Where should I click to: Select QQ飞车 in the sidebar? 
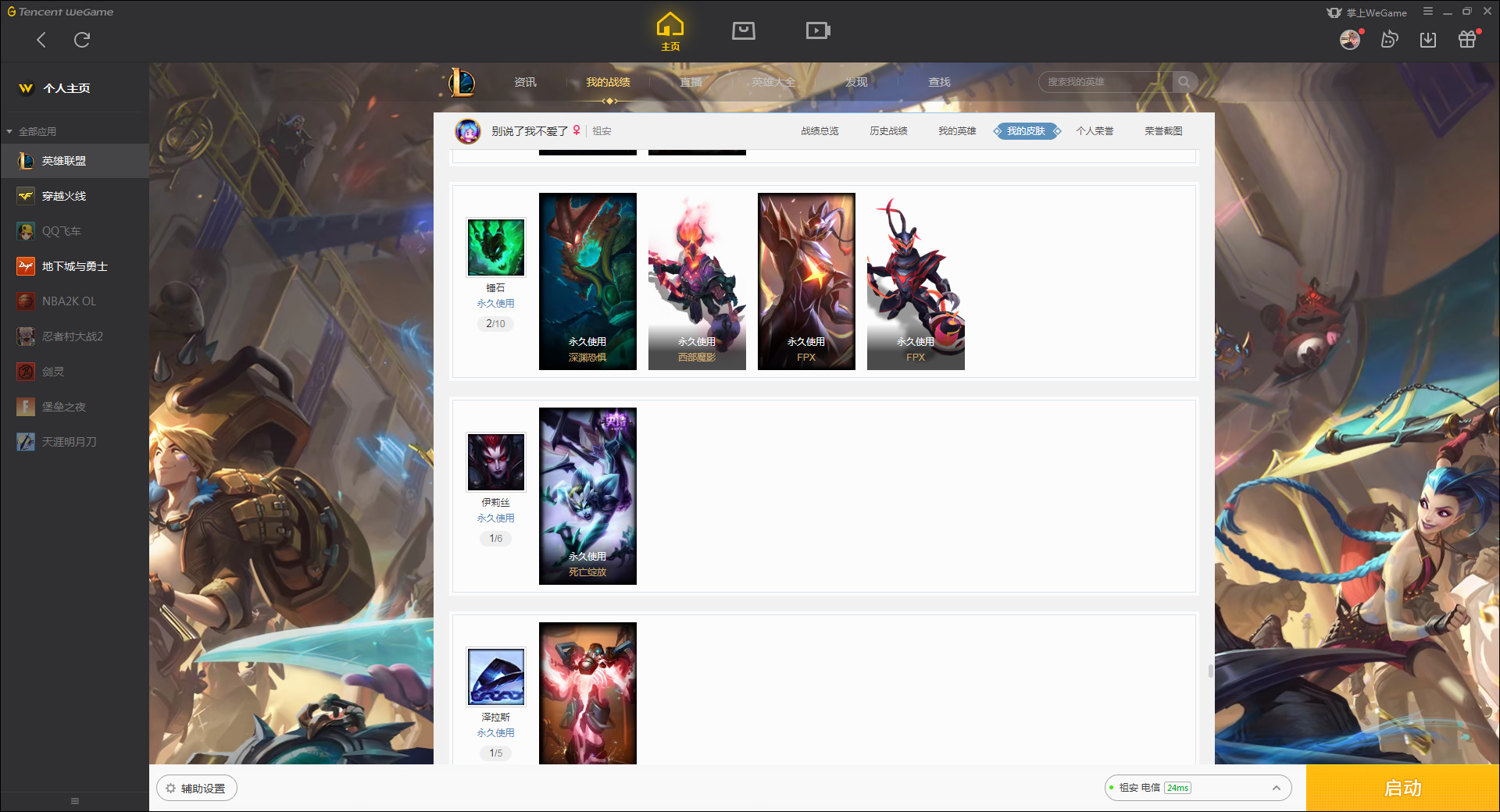74,231
